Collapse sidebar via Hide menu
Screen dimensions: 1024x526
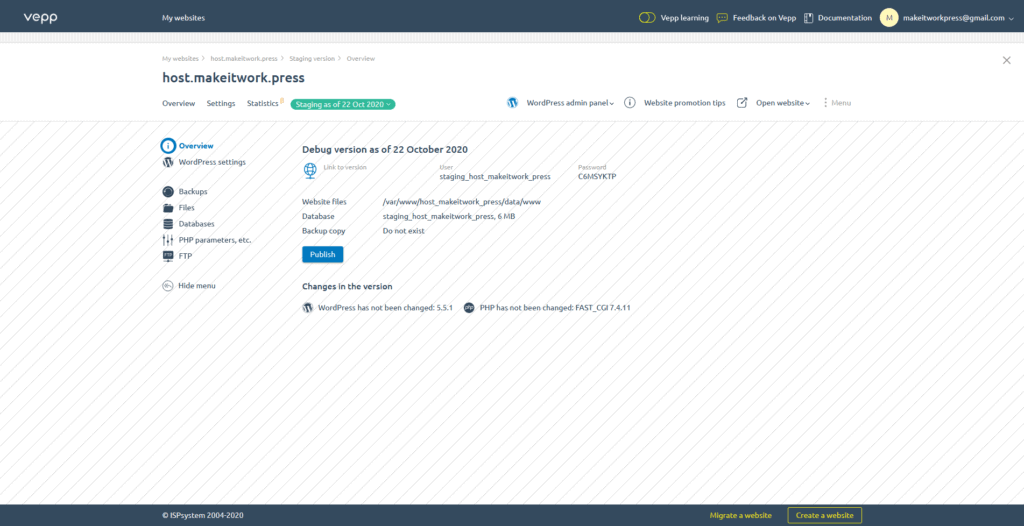pos(197,286)
